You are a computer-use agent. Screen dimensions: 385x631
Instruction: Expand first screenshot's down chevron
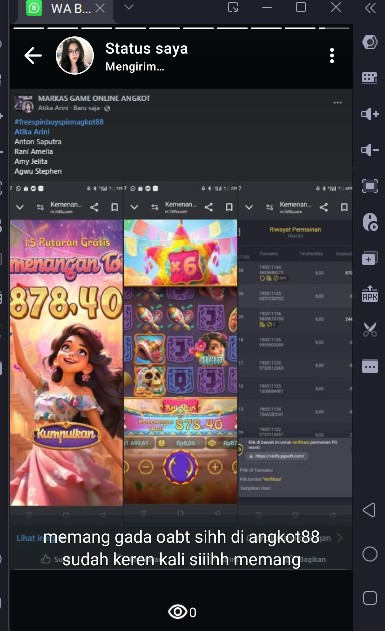pyautogui.click(x=20, y=207)
